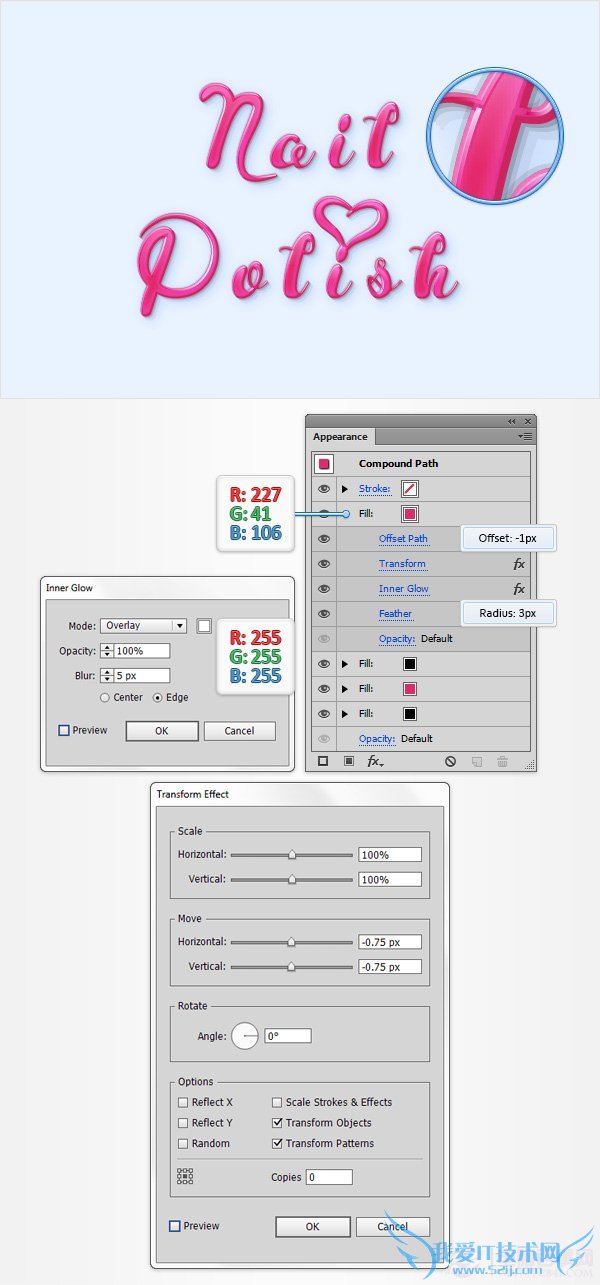The width and height of the screenshot is (600, 1285).
Task: Open Appearance panel flyout menu
Action: (525, 437)
